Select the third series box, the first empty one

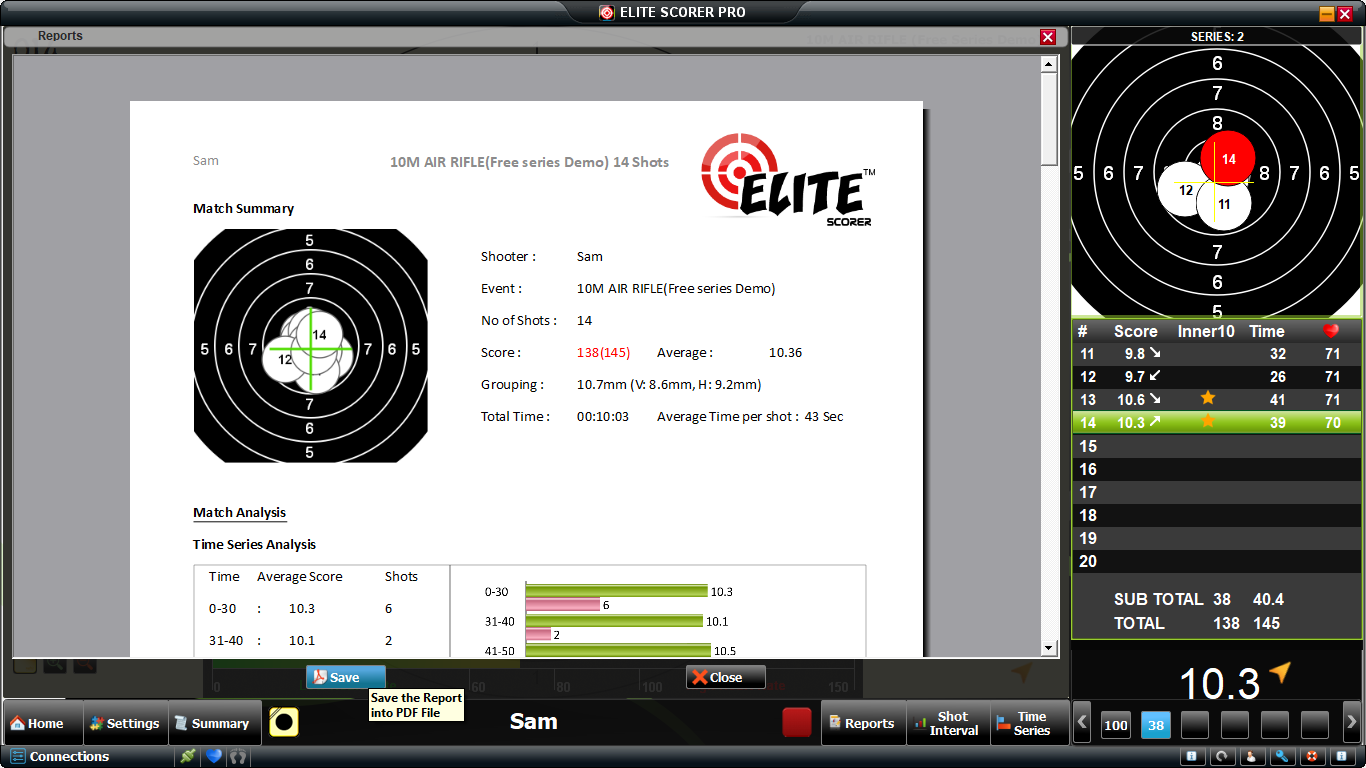click(1195, 725)
